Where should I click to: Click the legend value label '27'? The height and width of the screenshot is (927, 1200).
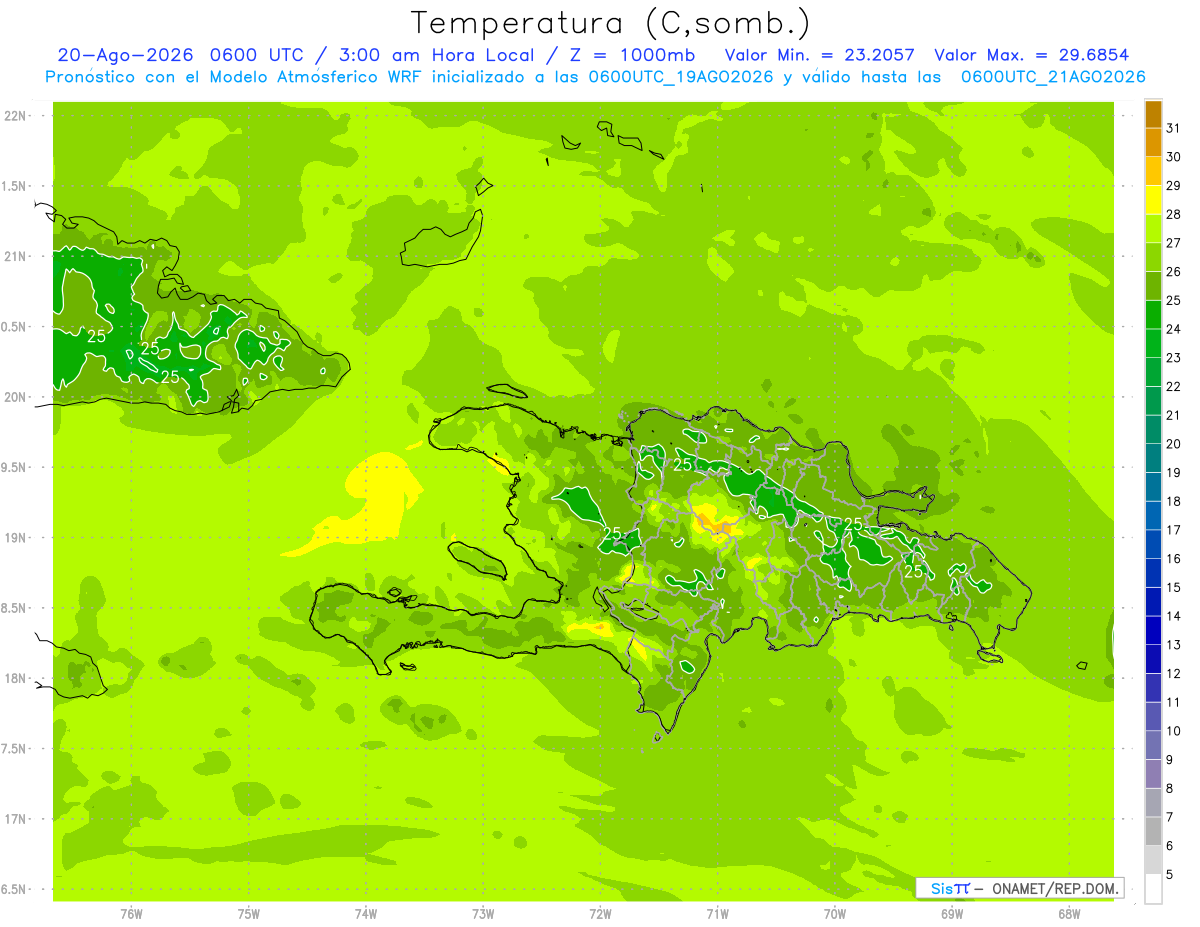coord(1174,243)
